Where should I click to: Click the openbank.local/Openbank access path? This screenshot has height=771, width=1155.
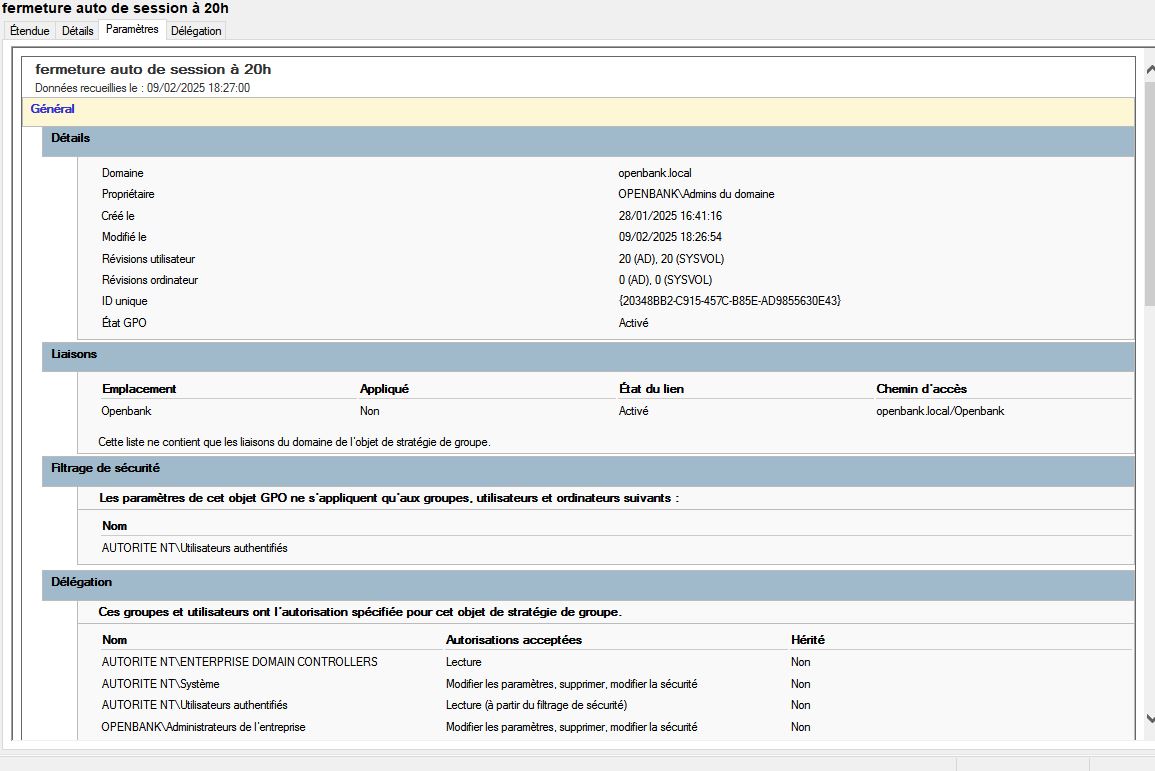coord(940,411)
